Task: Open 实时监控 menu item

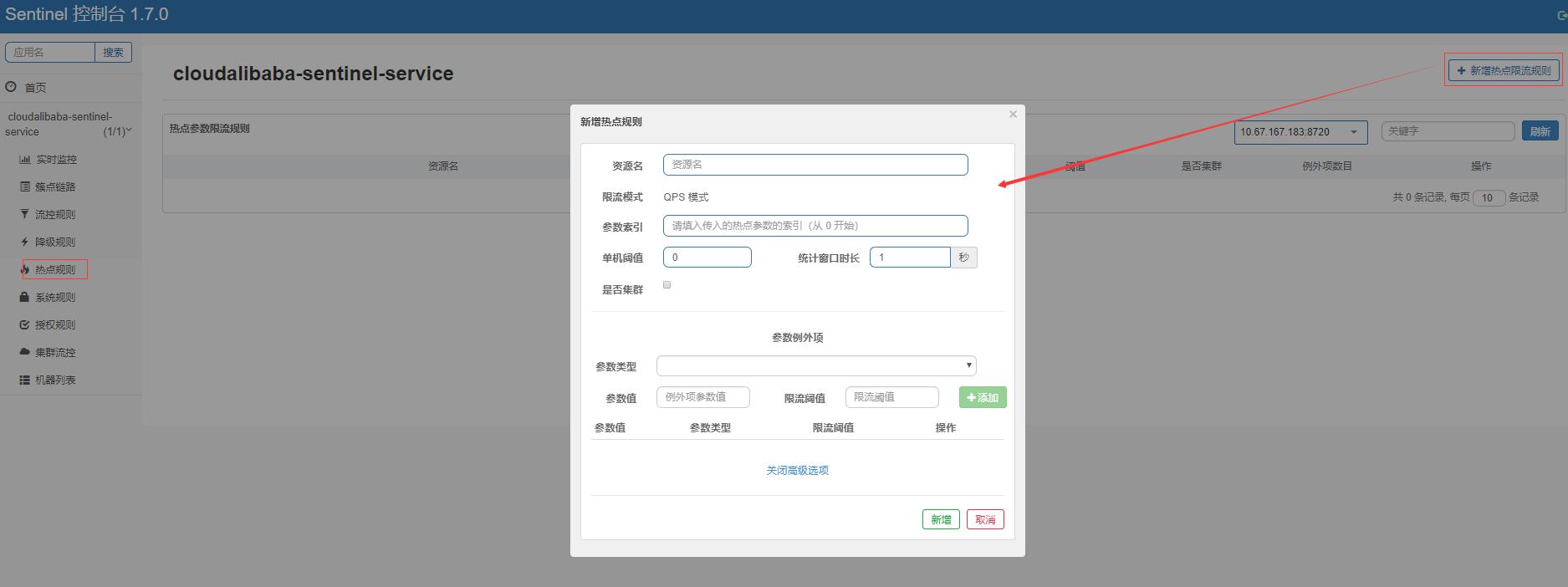Action: pyautogui.click(x=56, y=159)
